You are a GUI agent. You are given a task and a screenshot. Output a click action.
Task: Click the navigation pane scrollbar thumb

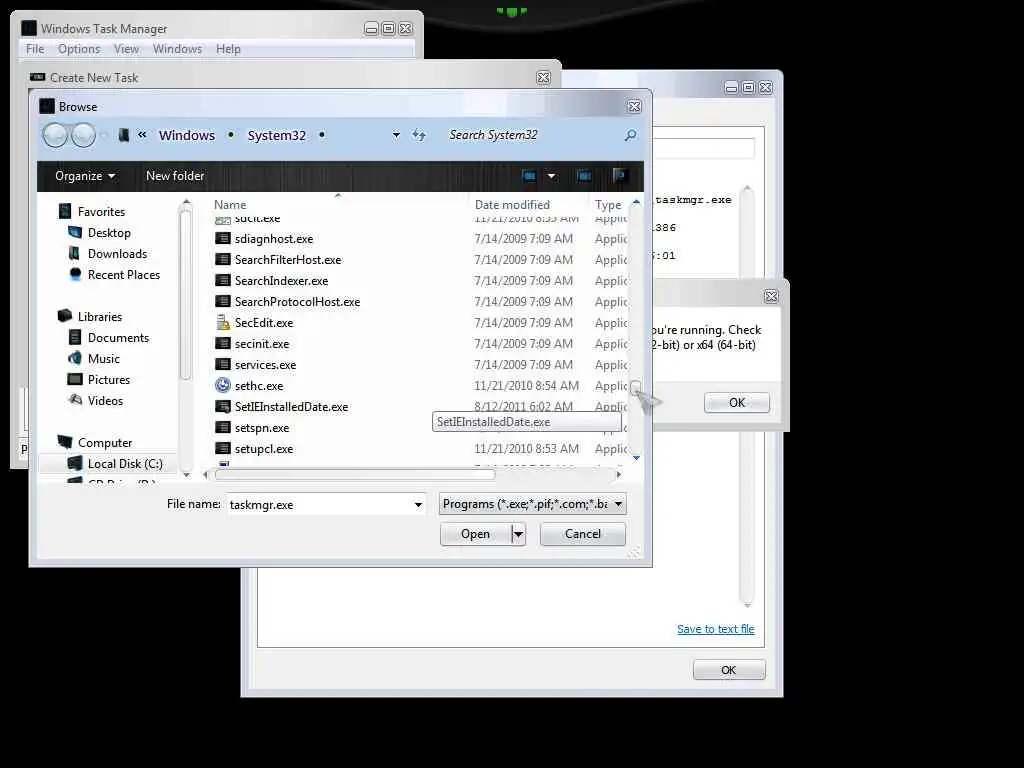(185, 294)
